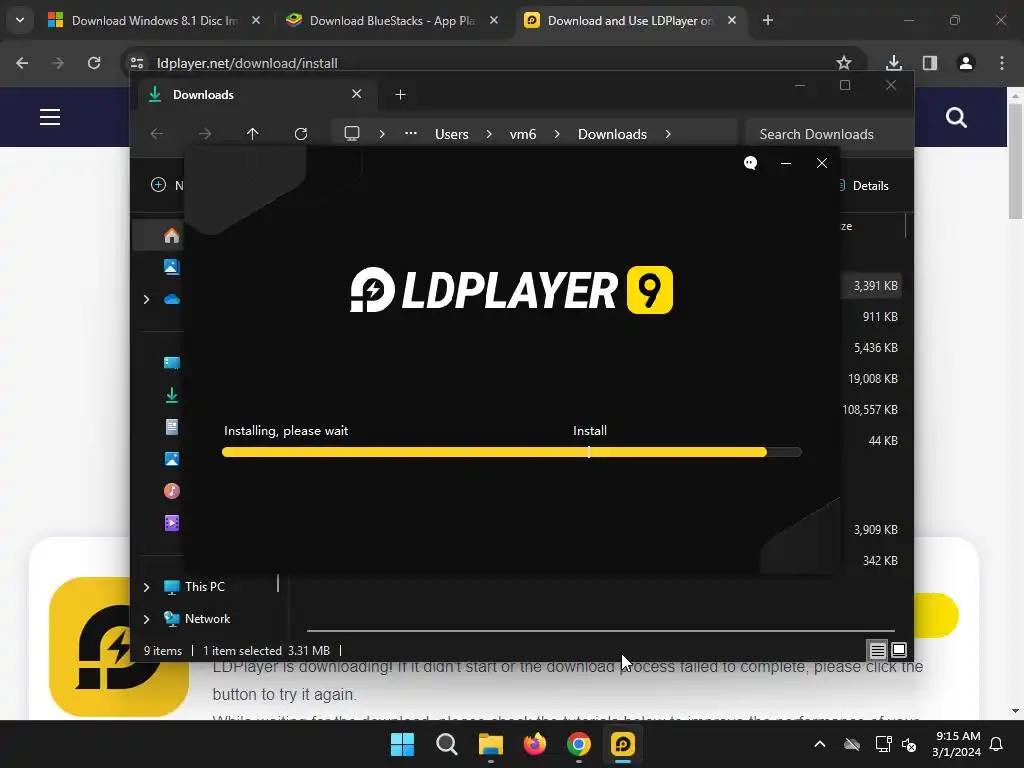This screenshot has width=1024, height=768.
Task: Go back in File Explorer
Action: click(157, 134)
